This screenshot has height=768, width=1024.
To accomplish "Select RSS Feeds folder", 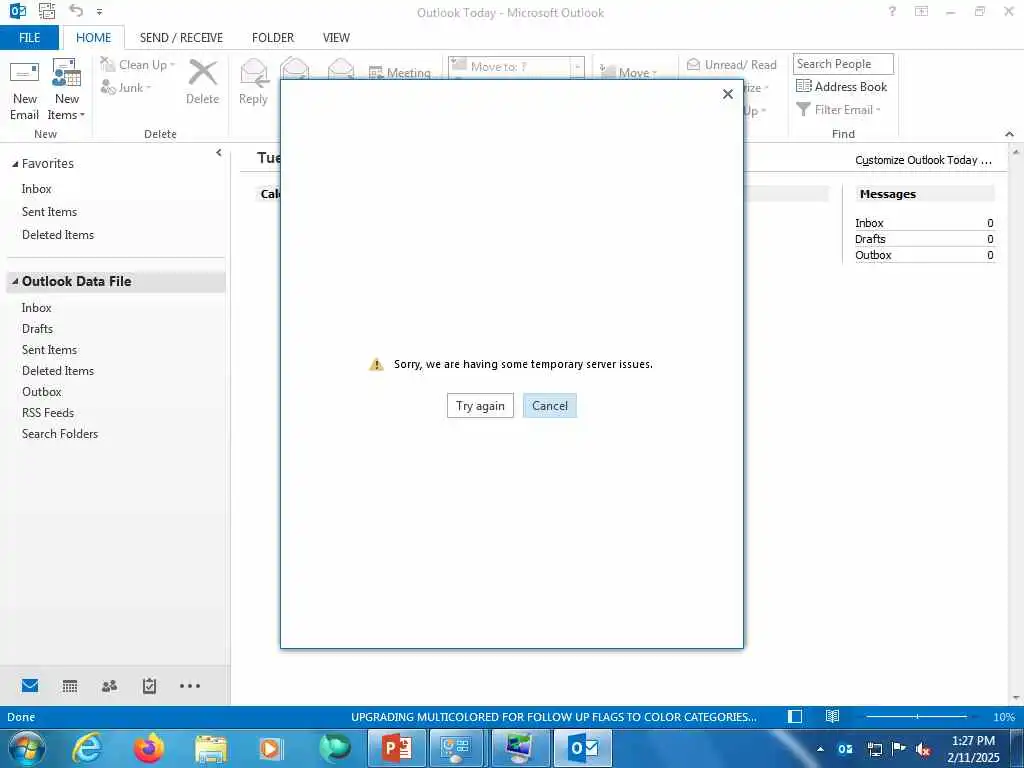I will coord(48,413).
